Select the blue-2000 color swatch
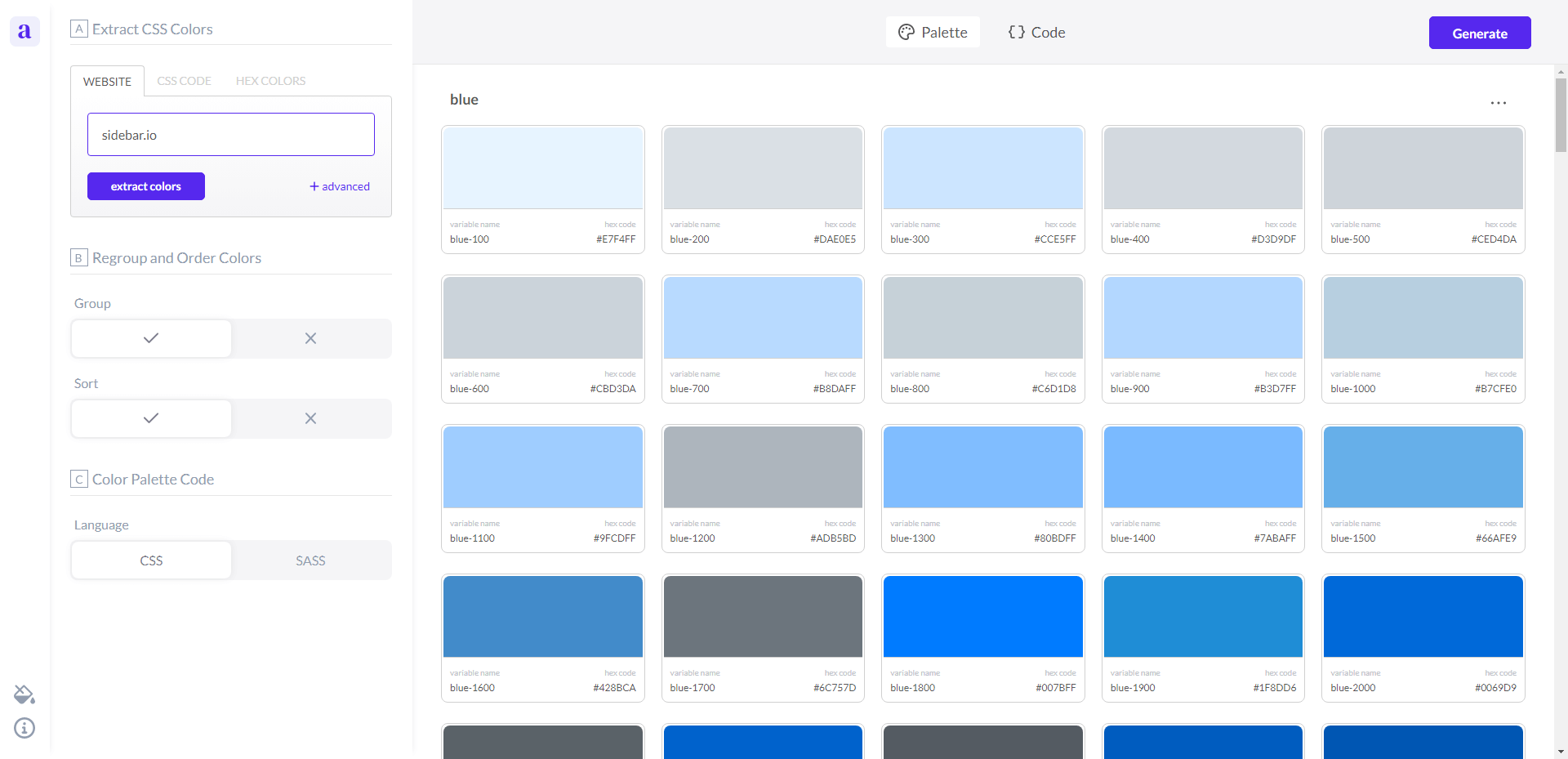 (x=1423, y=617)
